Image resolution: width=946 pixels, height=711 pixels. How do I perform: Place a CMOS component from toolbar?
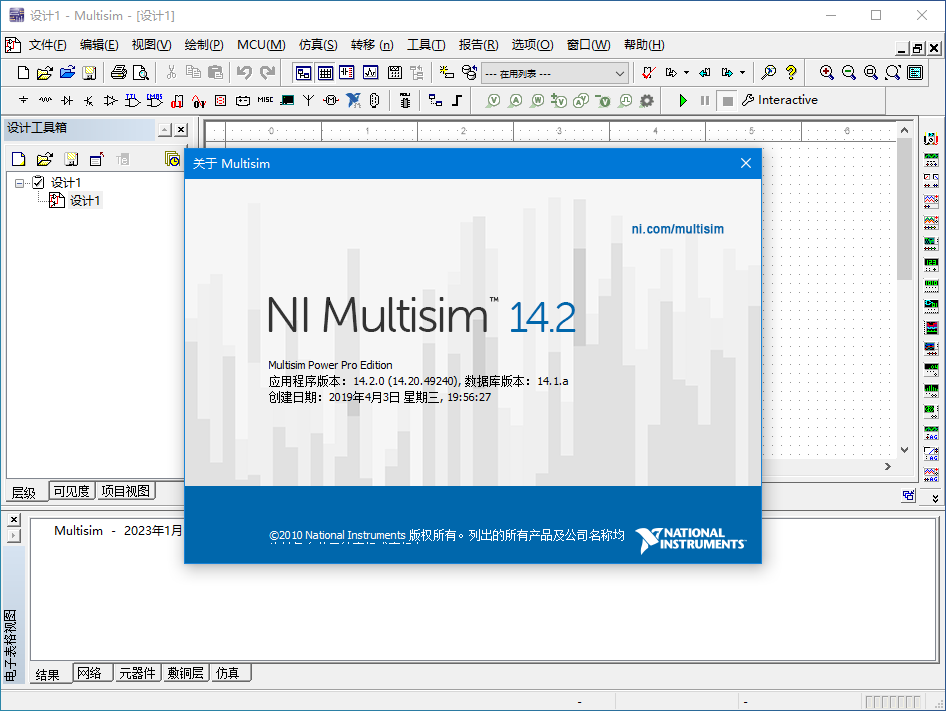(154, 100)
